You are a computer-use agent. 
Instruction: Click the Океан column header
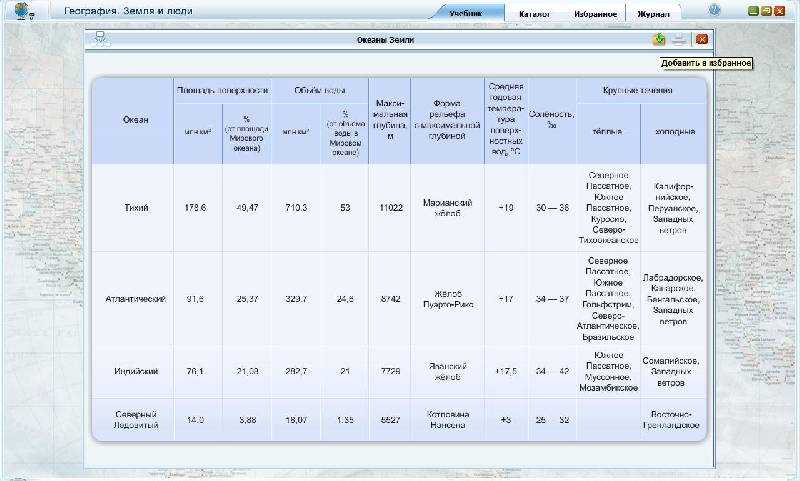coord(135,120)
